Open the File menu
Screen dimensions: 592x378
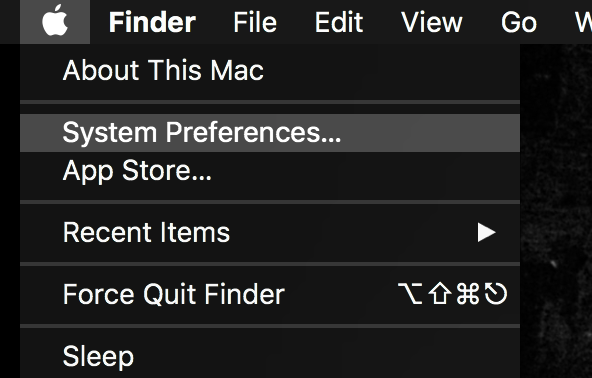coord(255,22)
